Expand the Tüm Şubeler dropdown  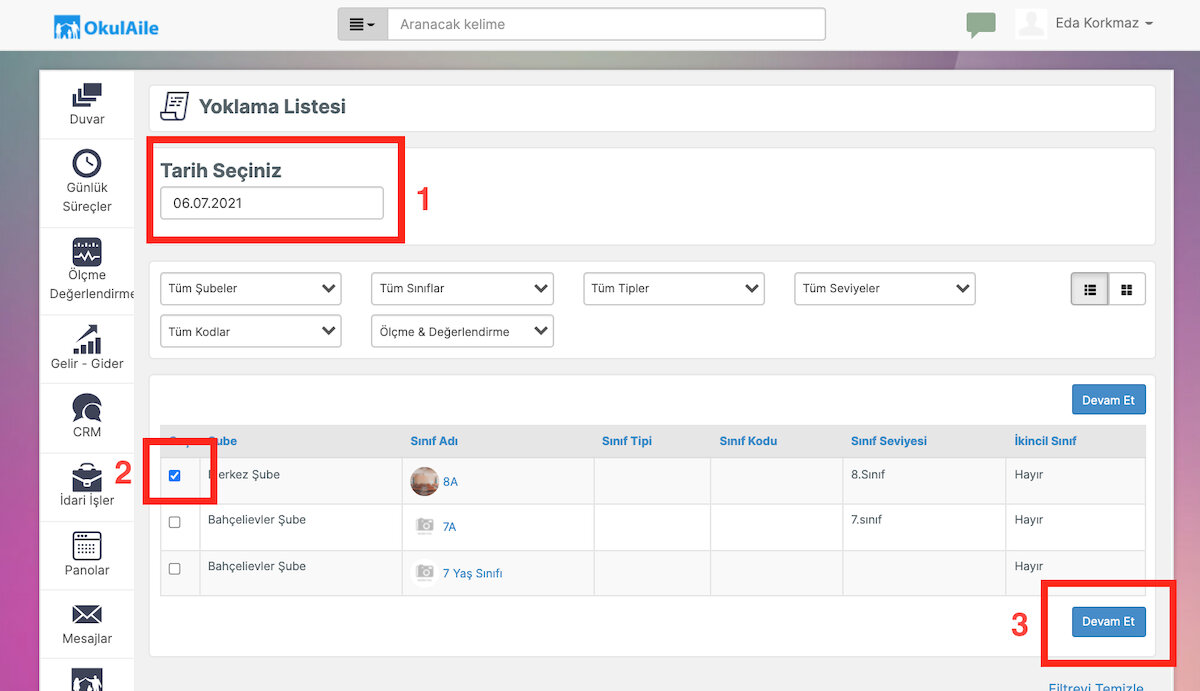coord(251,289)
